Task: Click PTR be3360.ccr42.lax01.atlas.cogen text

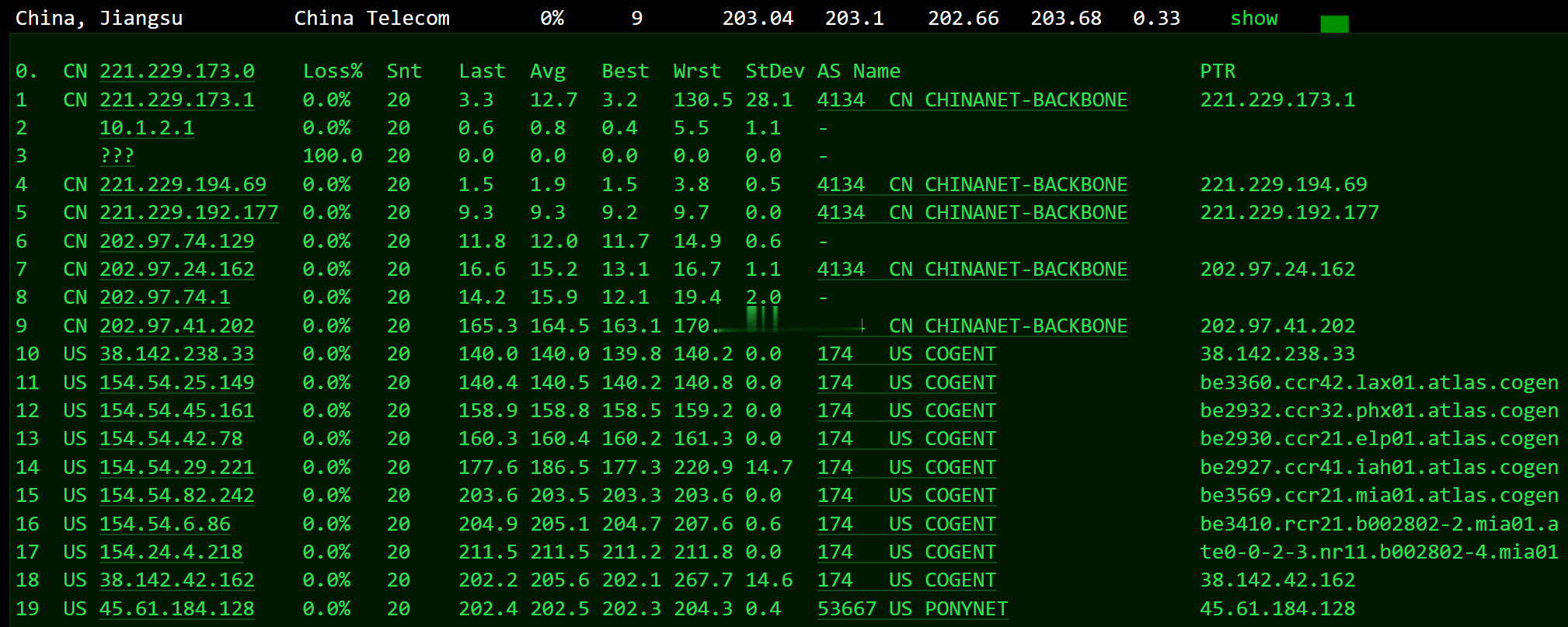Action: [x=1379, y=383]
